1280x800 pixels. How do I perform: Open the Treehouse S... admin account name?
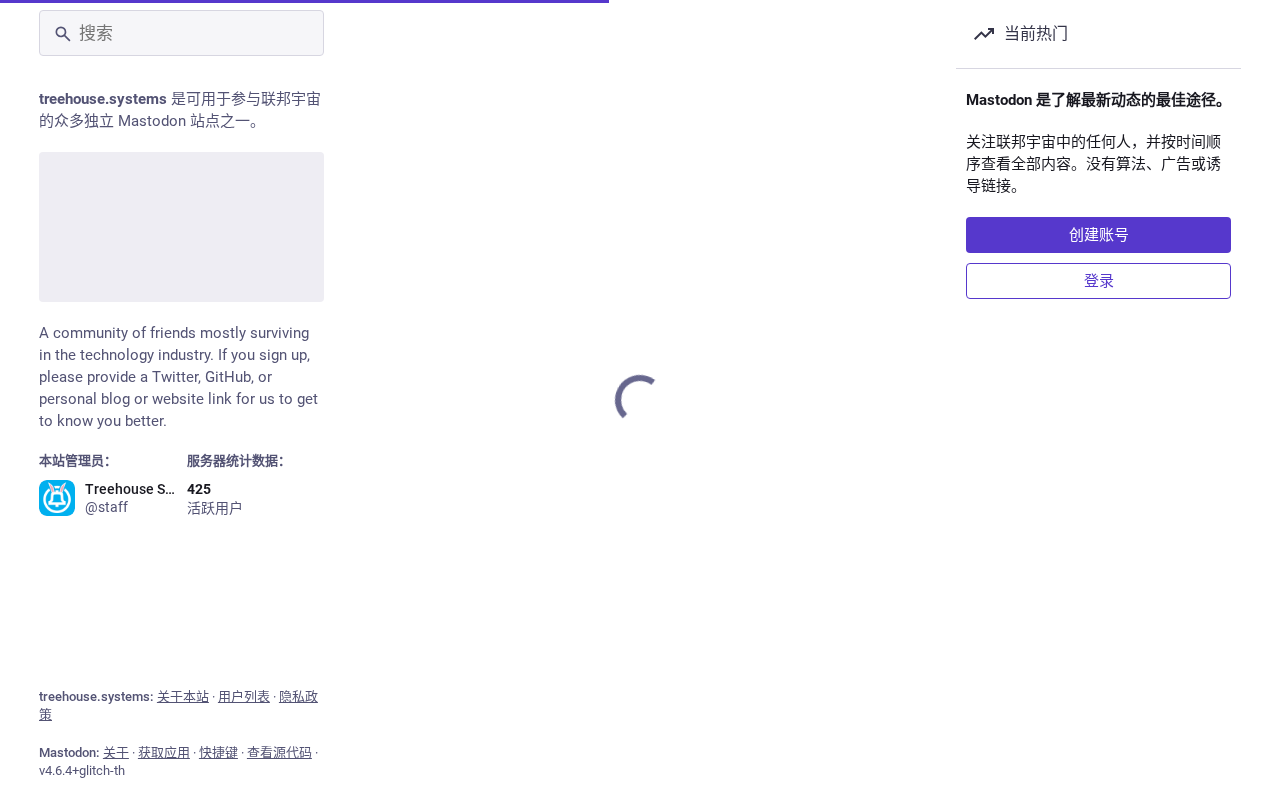[x=130, y=489]
